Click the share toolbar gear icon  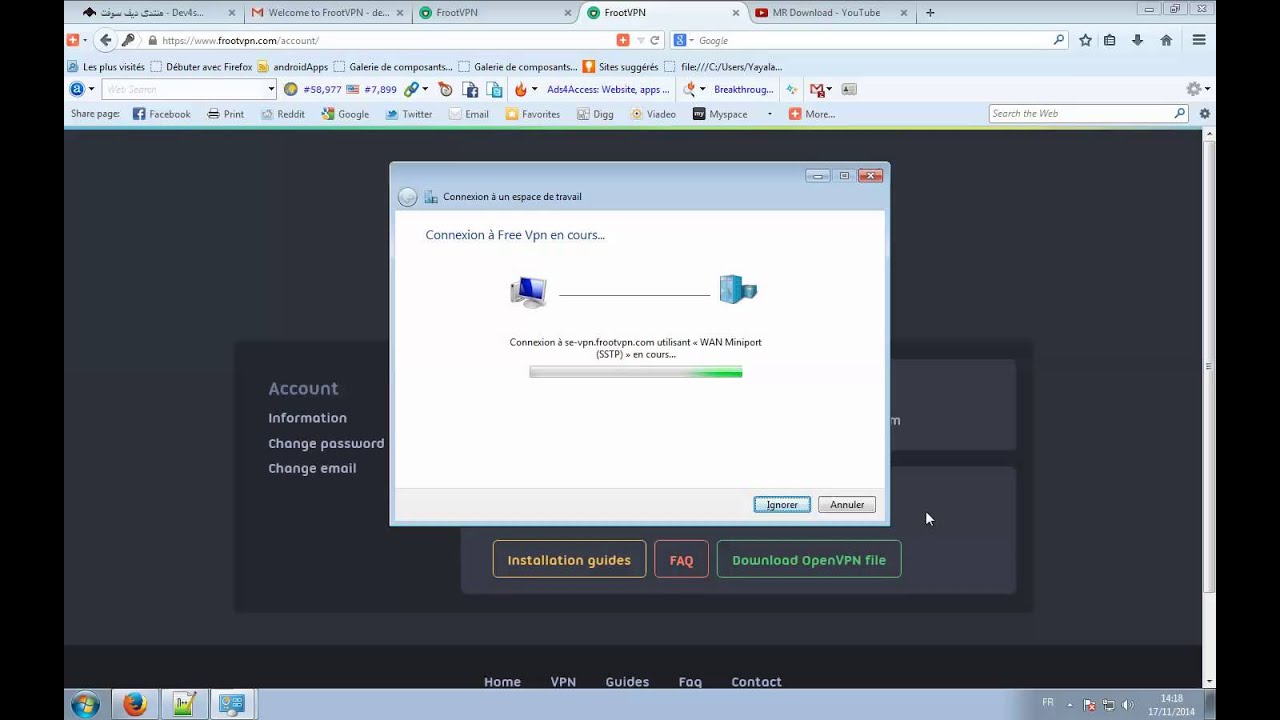(x=1204, y=114)
